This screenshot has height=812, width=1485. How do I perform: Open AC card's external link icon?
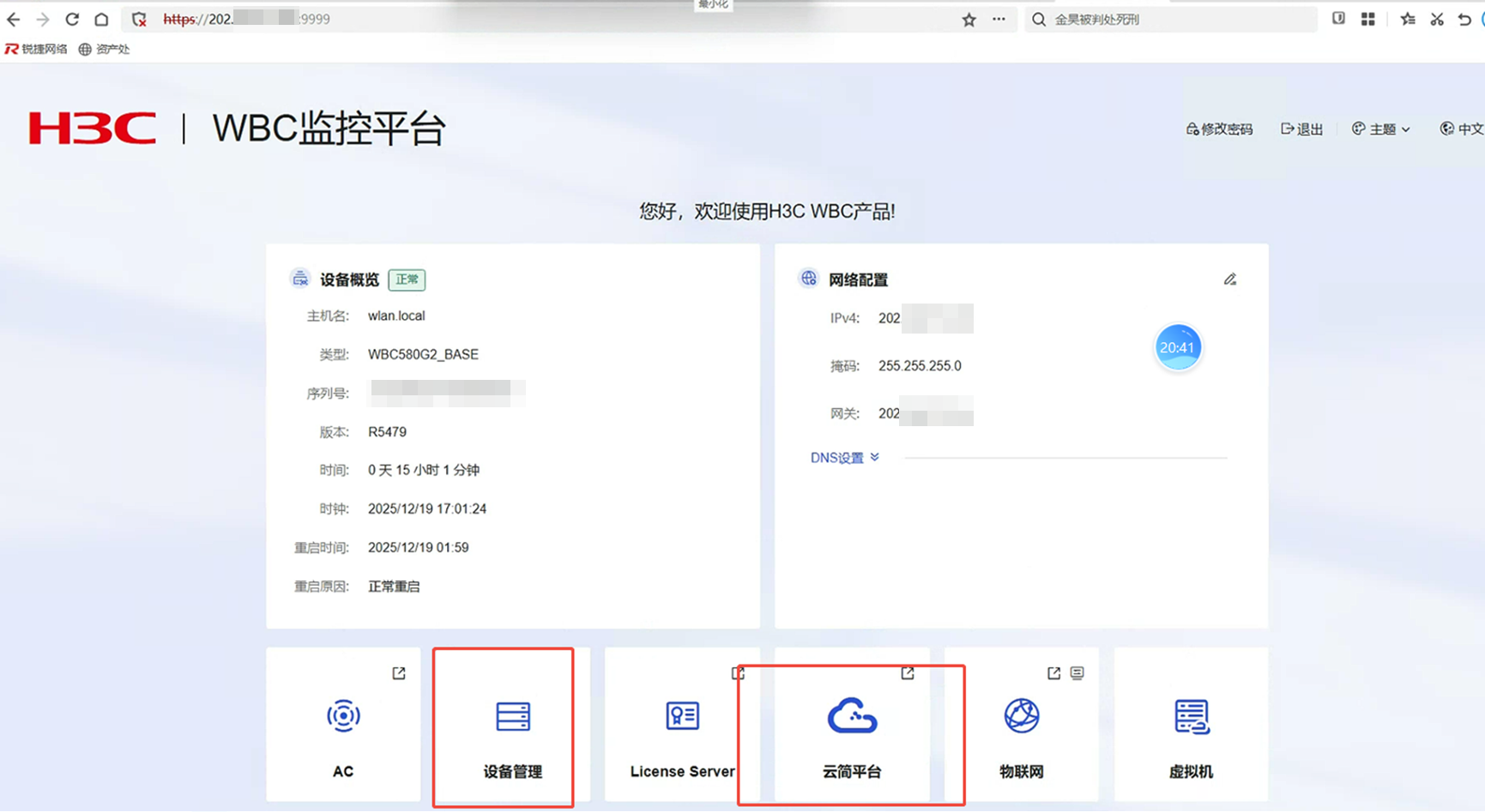pyautogui.click(x=399, y=673)
